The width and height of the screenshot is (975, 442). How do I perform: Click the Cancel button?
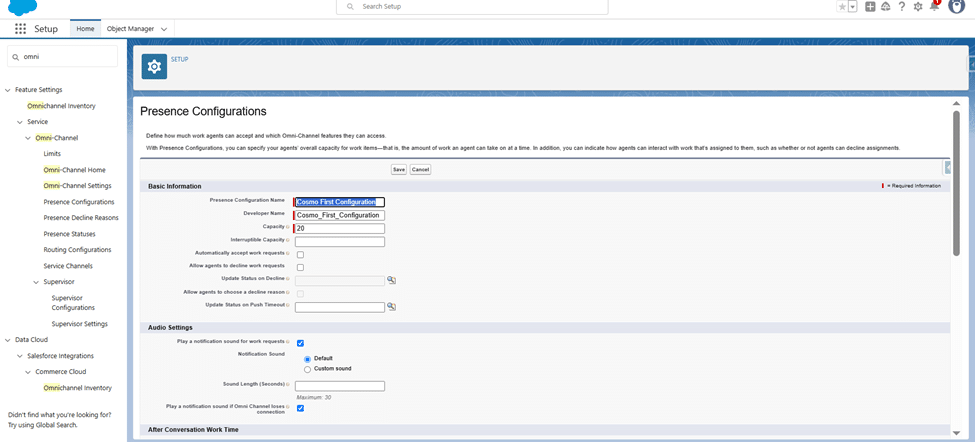420,170
